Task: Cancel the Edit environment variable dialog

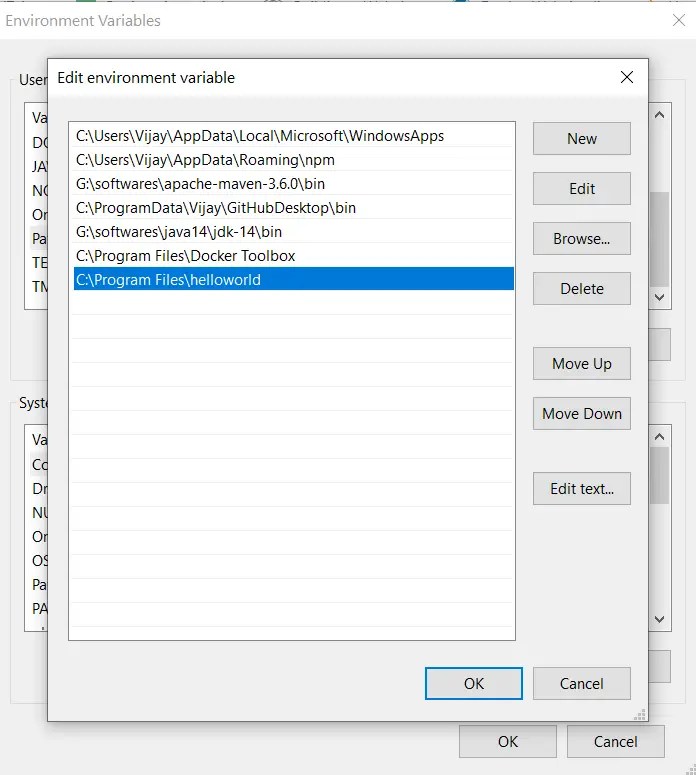Action: (x=581, y=684)
